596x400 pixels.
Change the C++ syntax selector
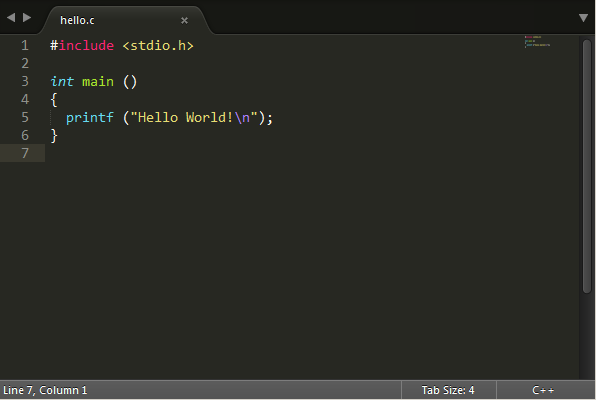click(x=543, y=390)
